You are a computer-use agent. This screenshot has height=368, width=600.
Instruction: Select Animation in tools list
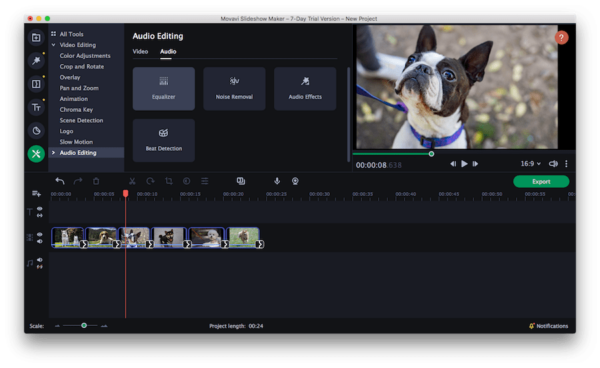click(73, 99)
